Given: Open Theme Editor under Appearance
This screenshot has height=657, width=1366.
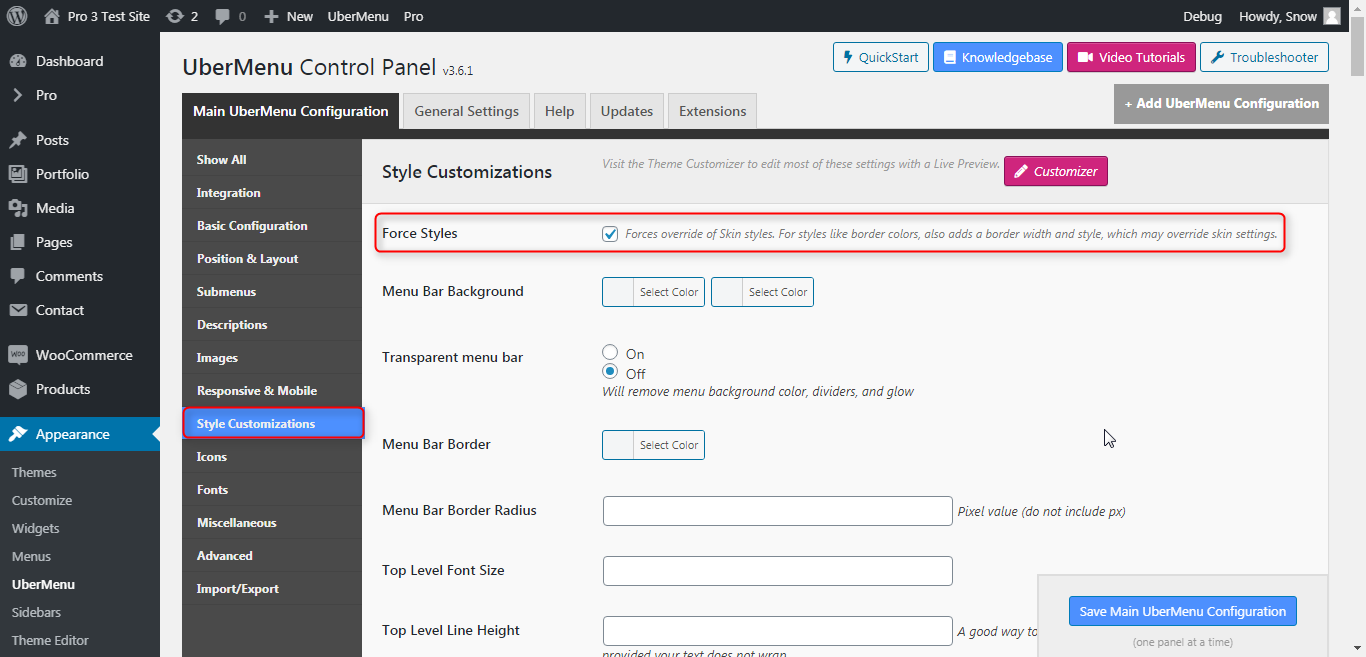Looking at the screenshot, I should (x=50, y=641).
